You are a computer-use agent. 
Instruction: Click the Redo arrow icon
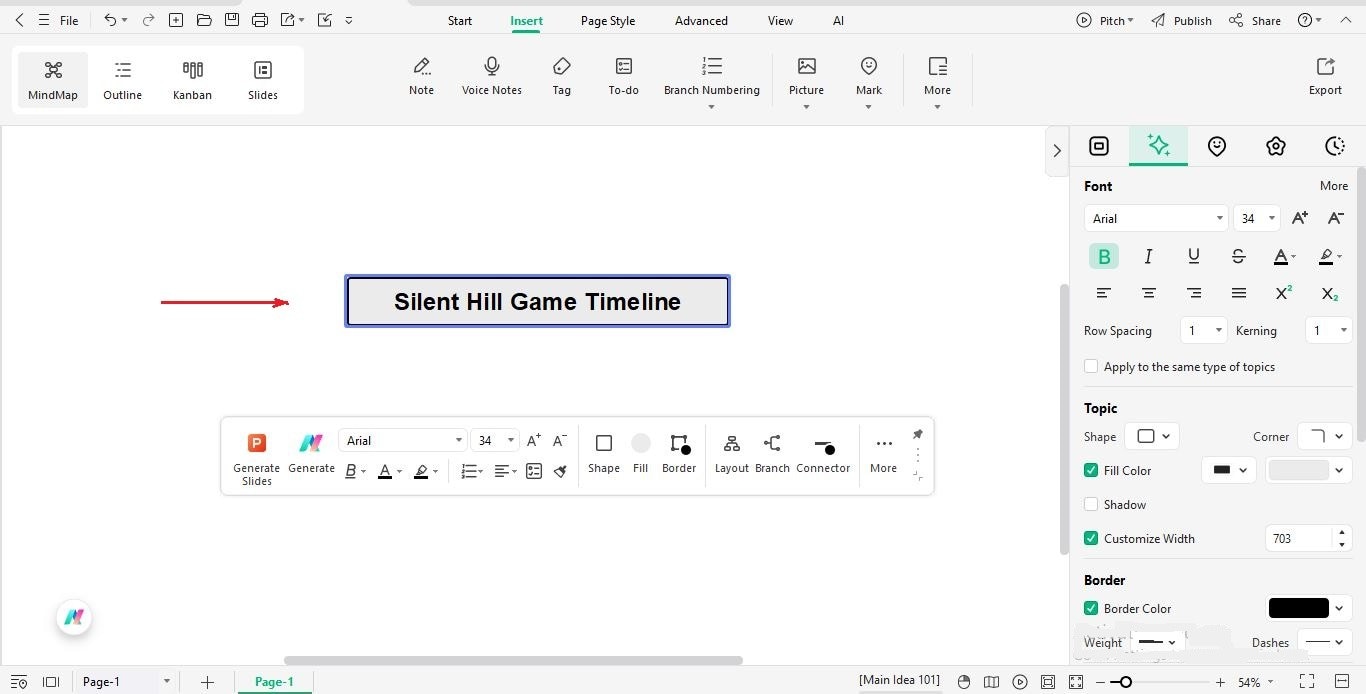(x=148, y=20)
